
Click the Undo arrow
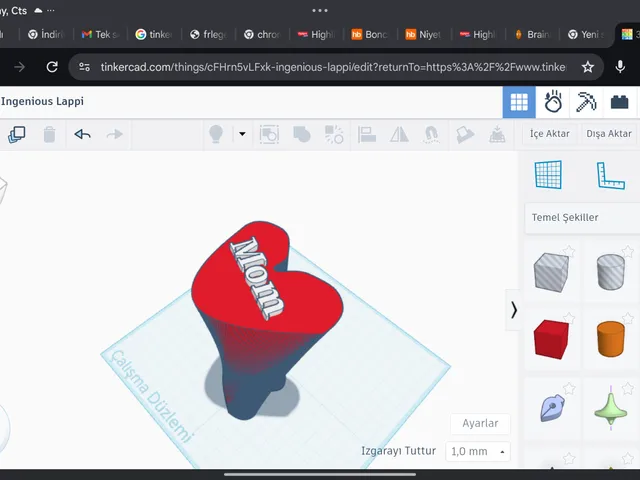click(x=82, y=134)
